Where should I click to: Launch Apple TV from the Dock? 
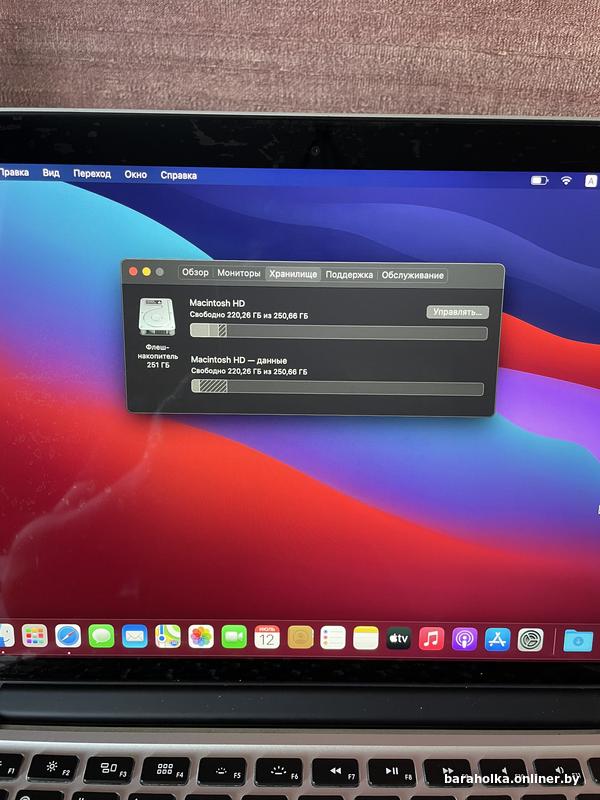pos(398,638)
